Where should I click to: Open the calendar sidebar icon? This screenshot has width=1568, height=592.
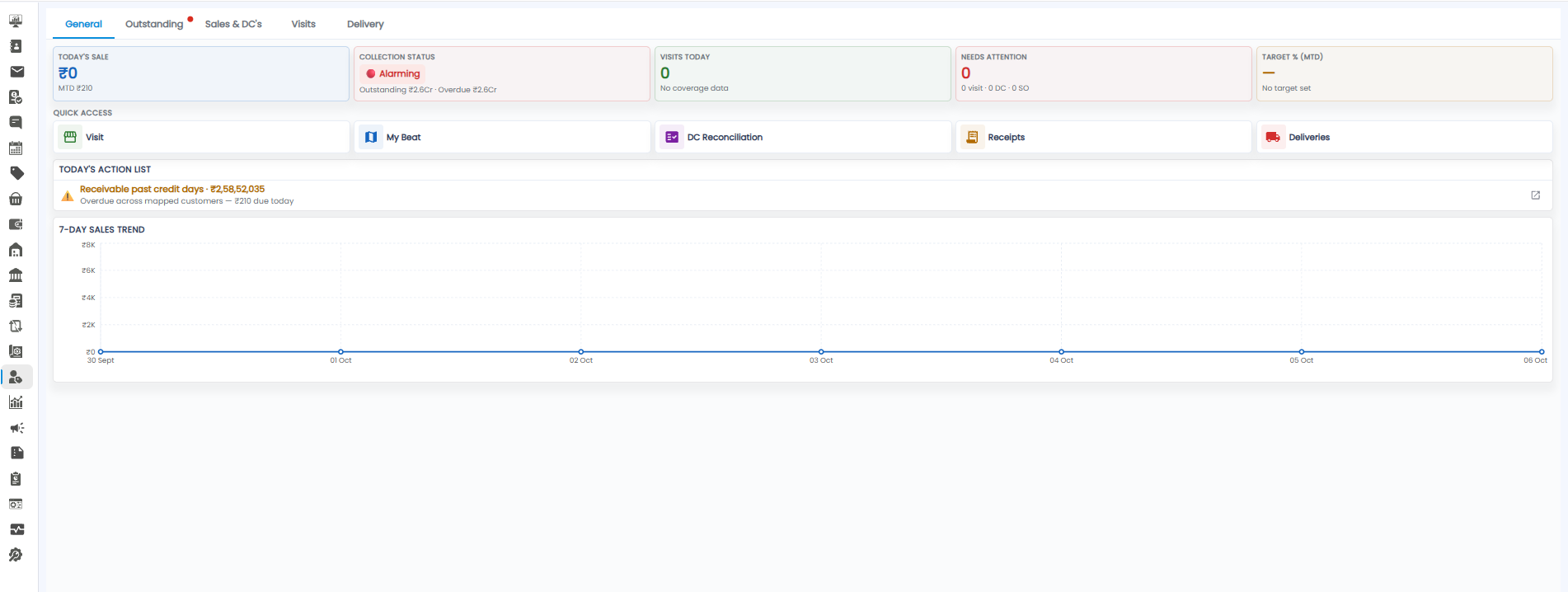16,148
